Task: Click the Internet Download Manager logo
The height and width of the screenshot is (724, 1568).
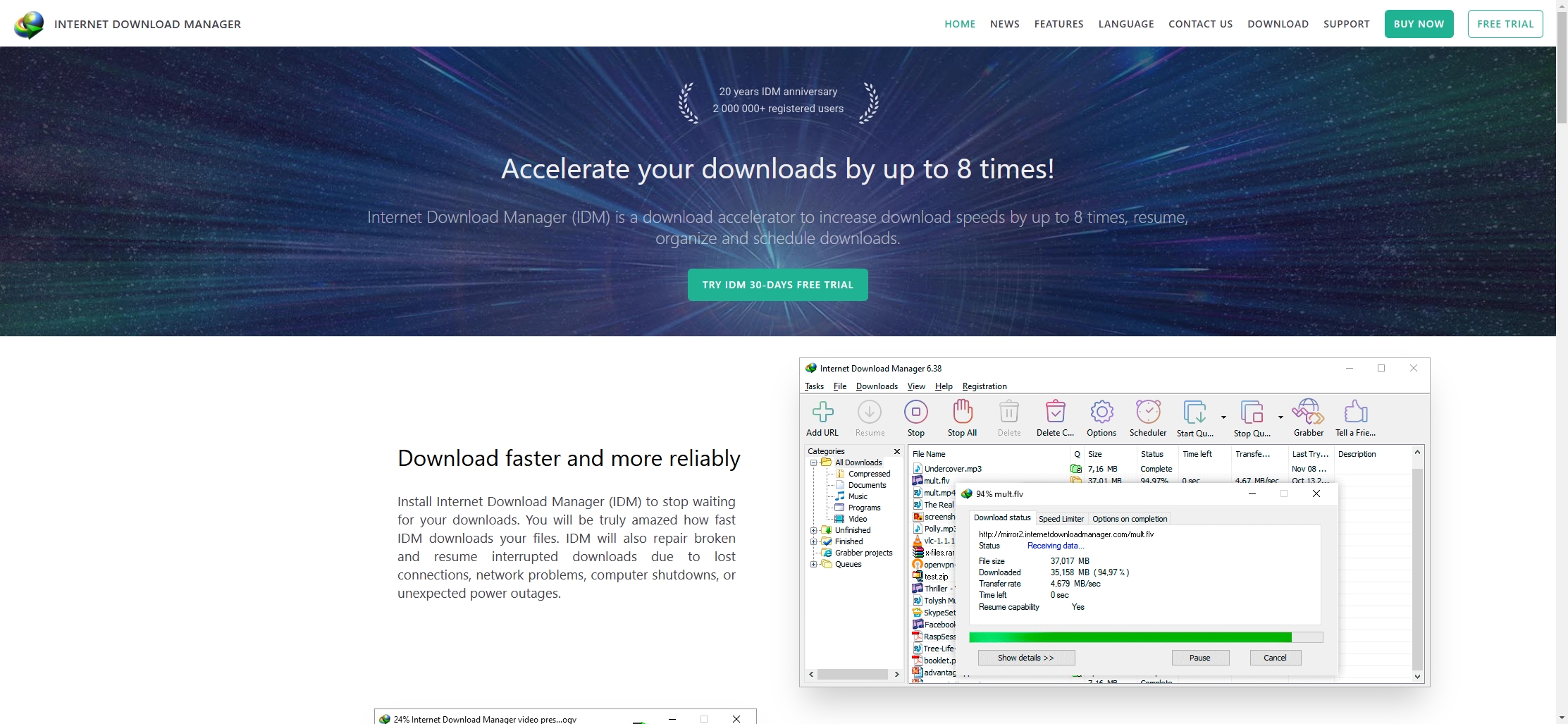Action: click(x=29, y=25)
